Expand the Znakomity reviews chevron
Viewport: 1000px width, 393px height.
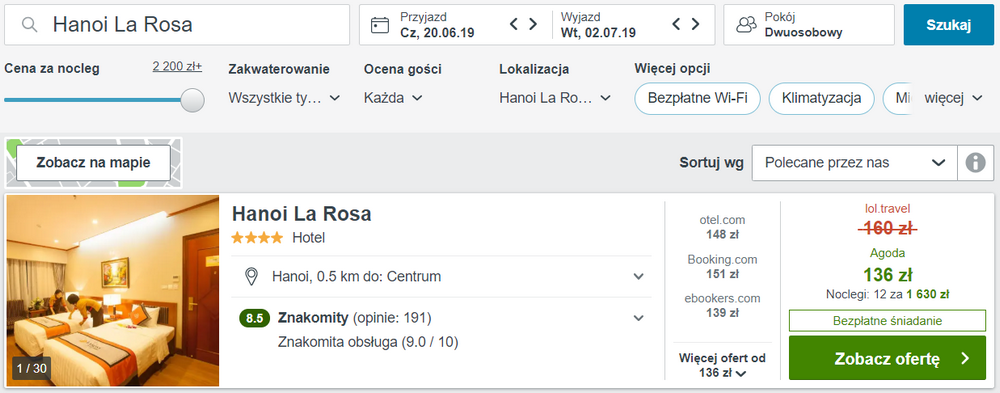coord(638,318)
